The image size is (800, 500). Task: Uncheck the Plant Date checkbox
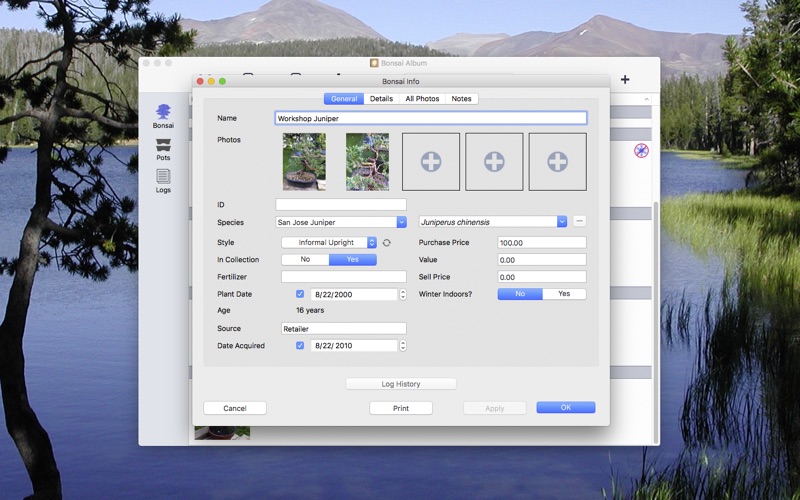point(300,294)
